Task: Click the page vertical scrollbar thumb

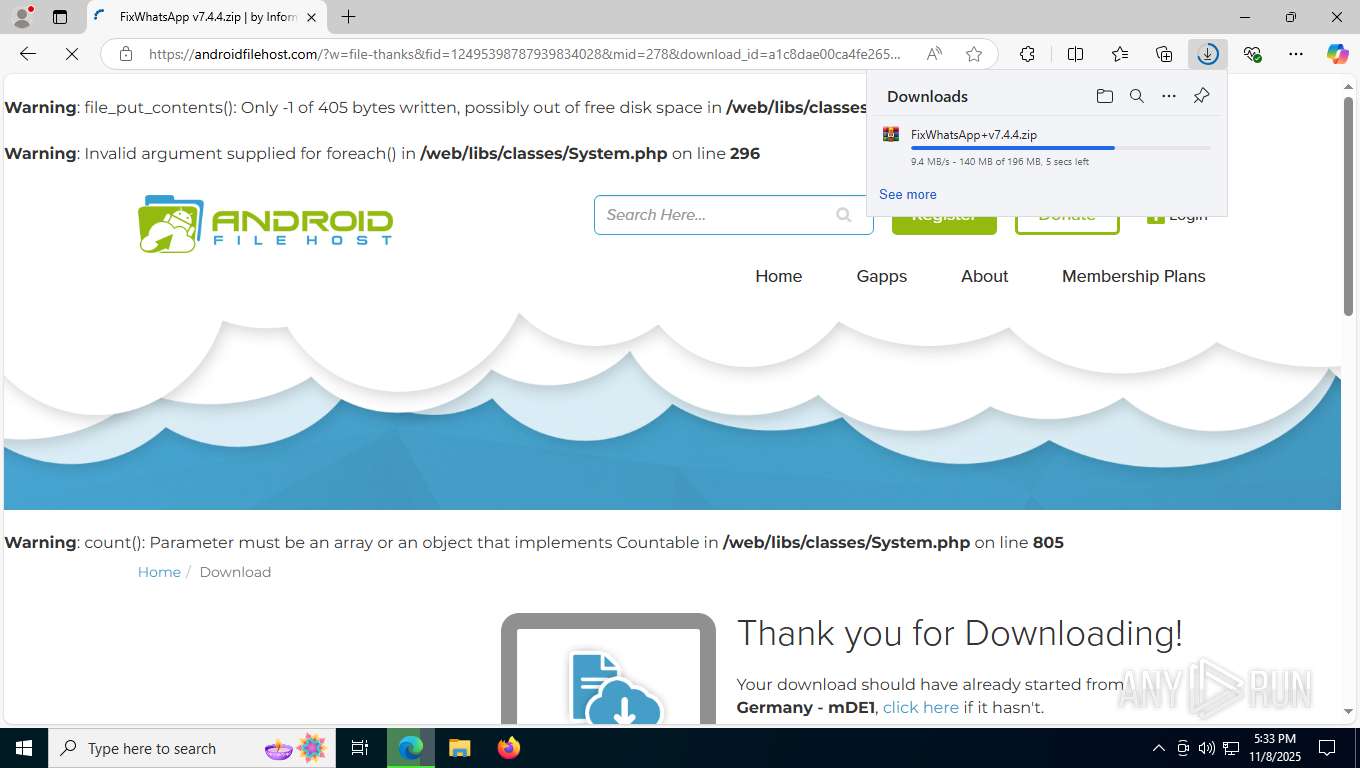Action: pos(1348,207)
